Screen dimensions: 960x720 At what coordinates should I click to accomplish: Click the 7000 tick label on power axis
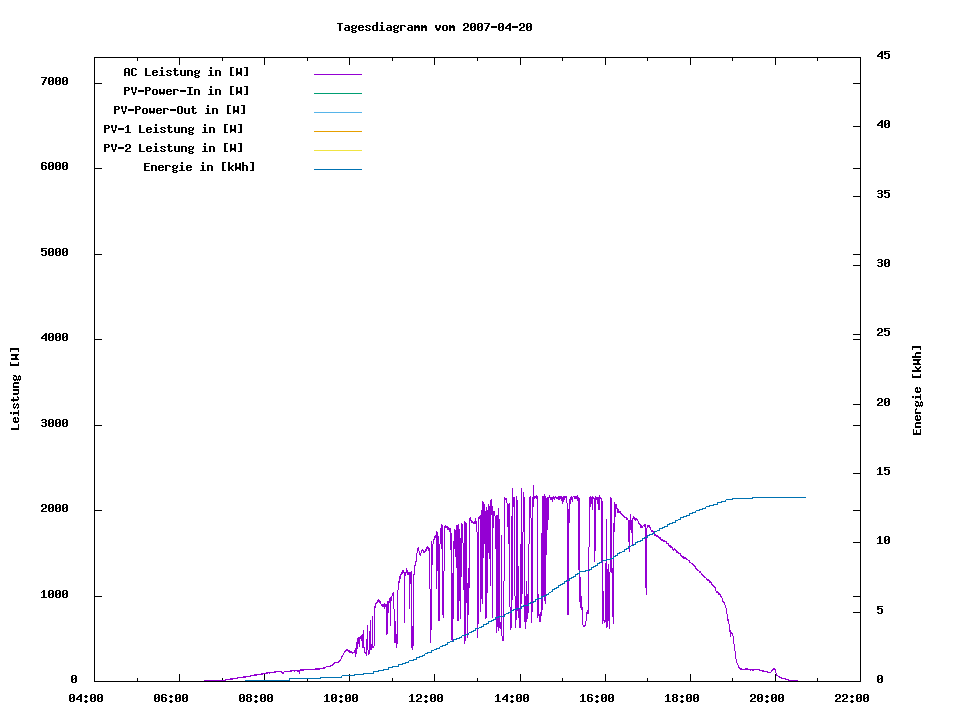coord(54,81)
